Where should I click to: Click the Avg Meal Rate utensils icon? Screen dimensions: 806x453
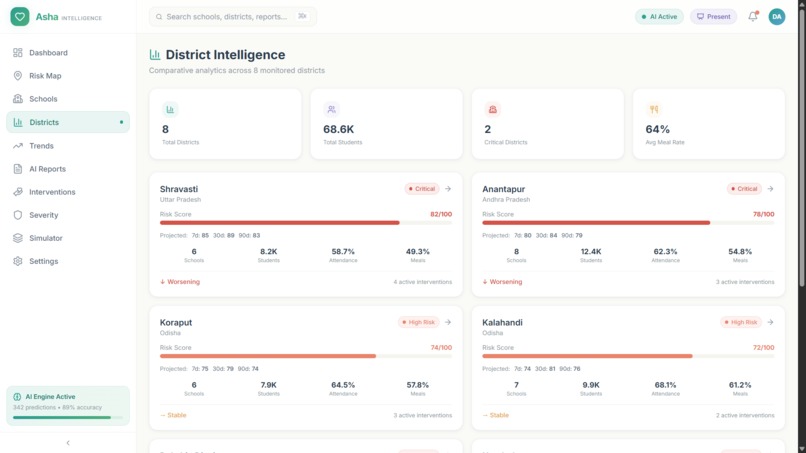654,109
